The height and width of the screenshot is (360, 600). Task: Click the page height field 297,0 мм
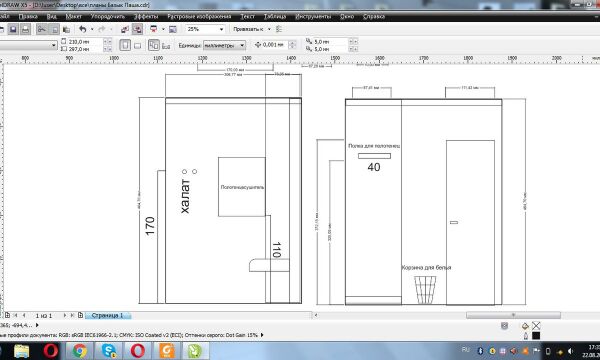click(x=84, y=49)
